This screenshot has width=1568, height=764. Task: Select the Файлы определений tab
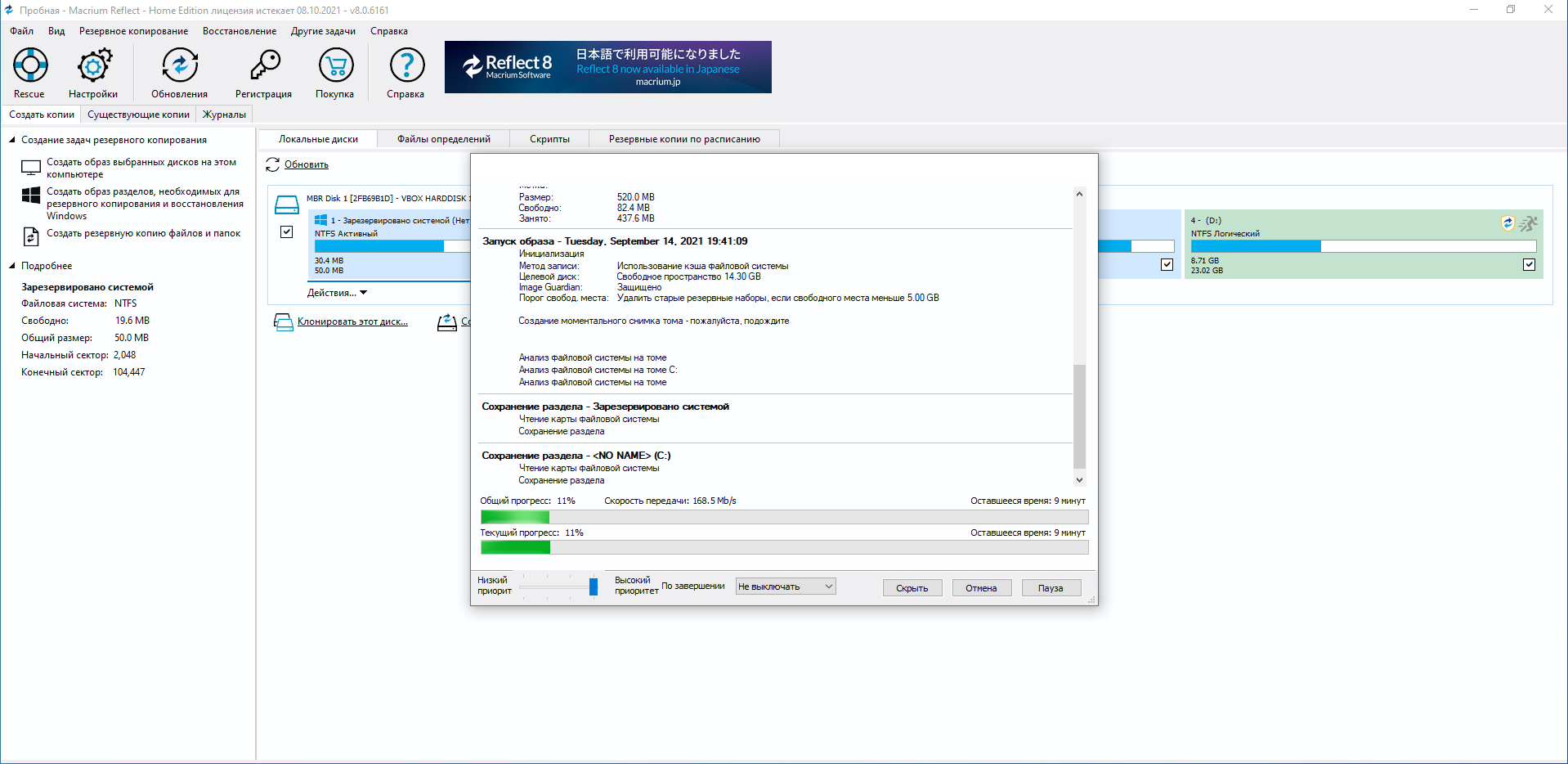(444, 139)
